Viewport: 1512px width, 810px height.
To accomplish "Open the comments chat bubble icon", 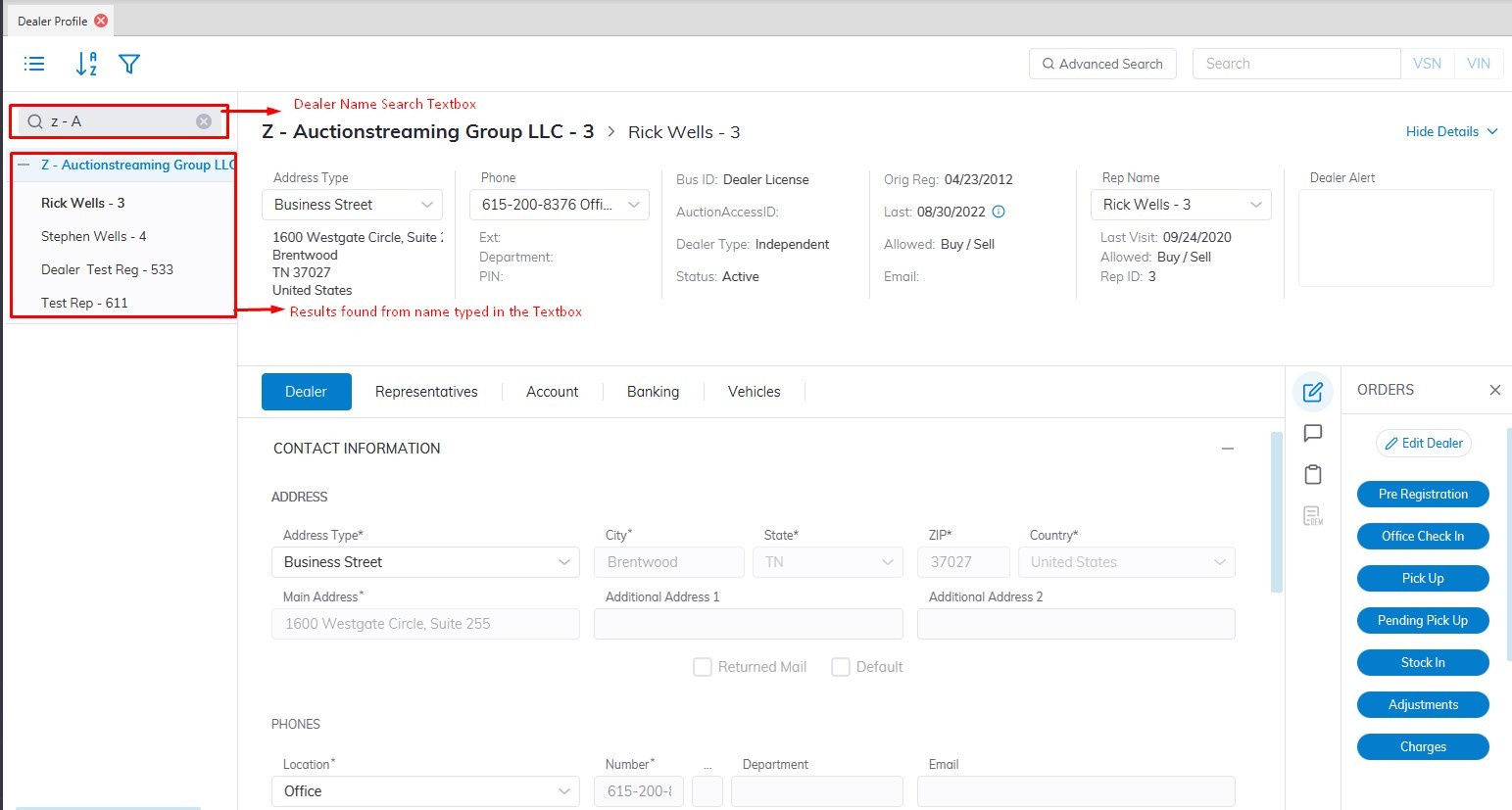I will 1313,433.
